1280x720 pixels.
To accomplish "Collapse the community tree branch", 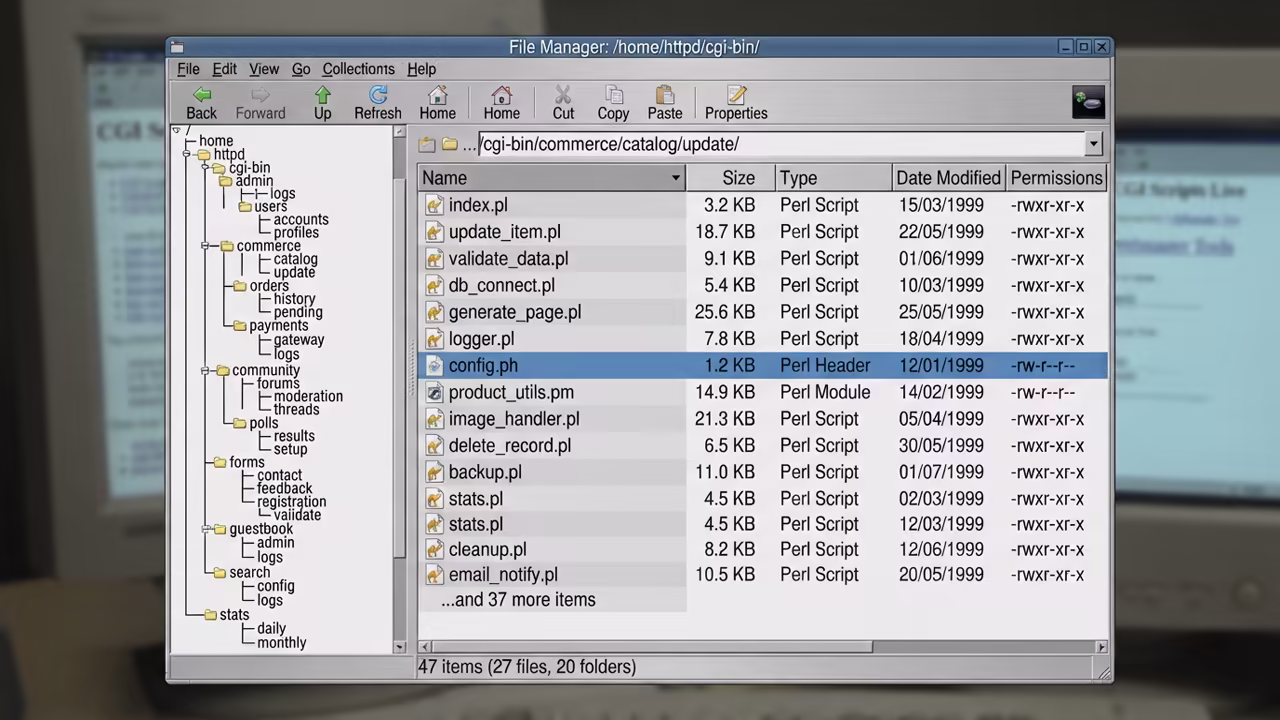I will 206,371.
